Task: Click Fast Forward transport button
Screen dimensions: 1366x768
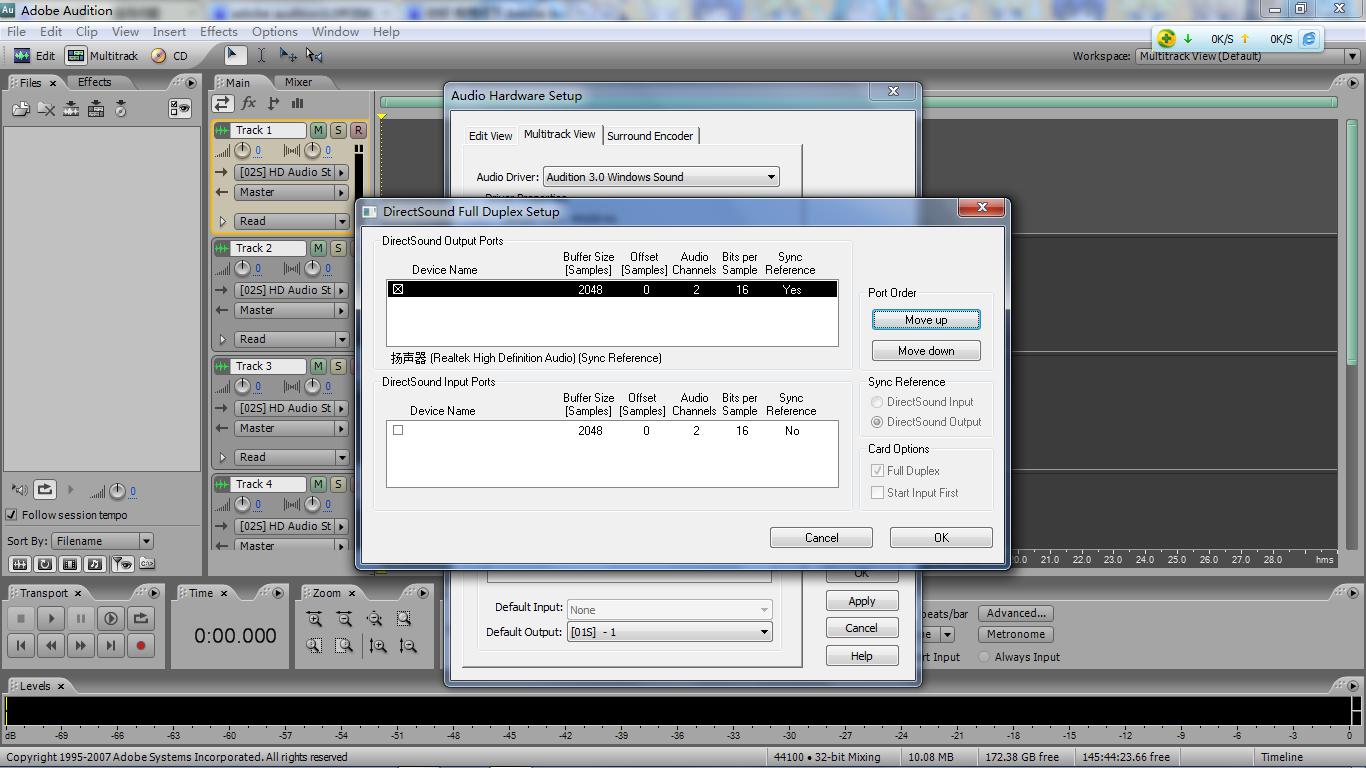Action: [x=81, y=646]
